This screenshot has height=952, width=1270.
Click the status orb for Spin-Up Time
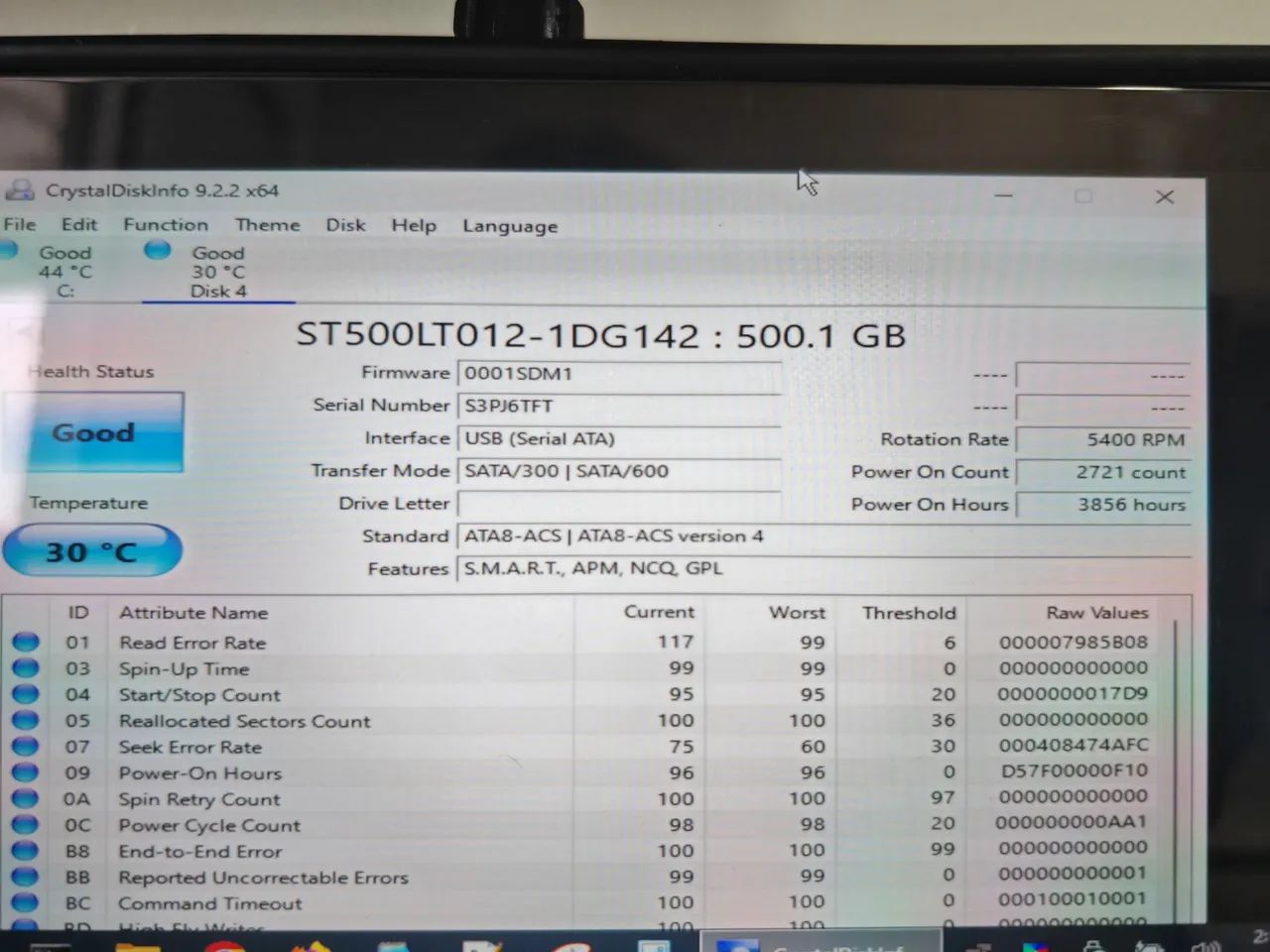coord(26,667)
